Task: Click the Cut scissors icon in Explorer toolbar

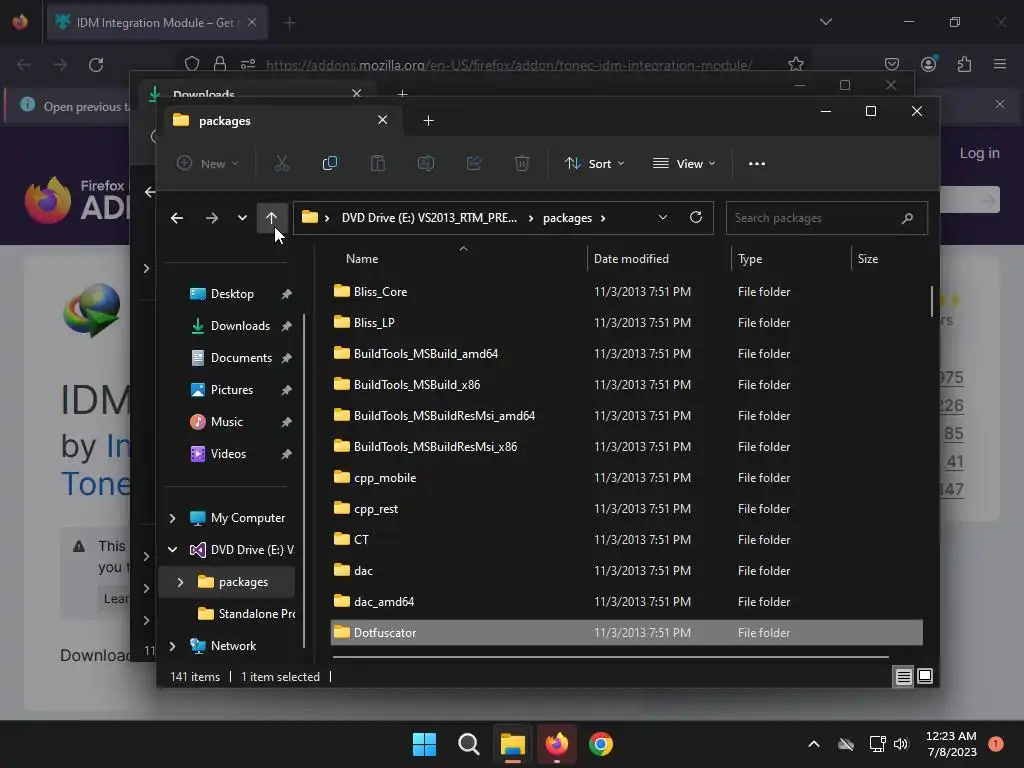Action: coord(281,163)
